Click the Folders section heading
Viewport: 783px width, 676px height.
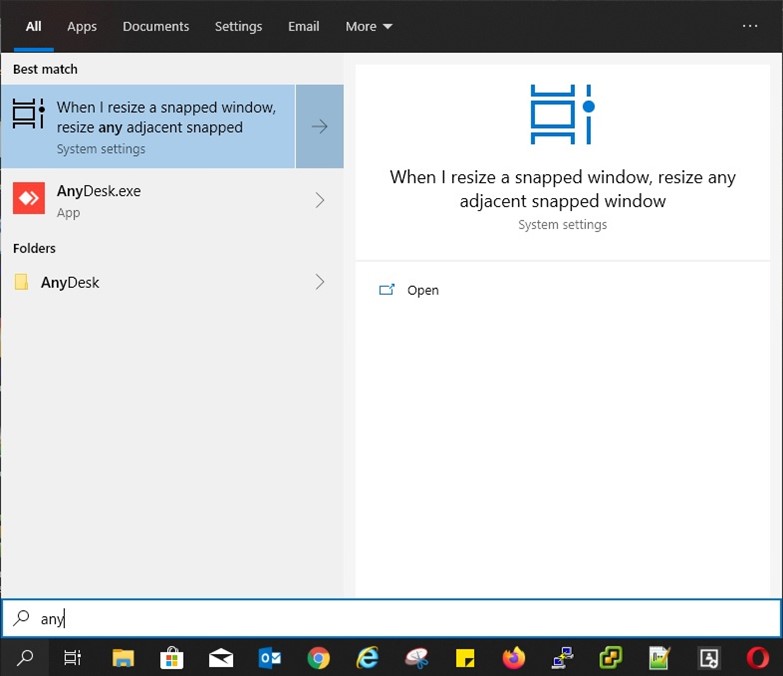[x=34, y=249]
